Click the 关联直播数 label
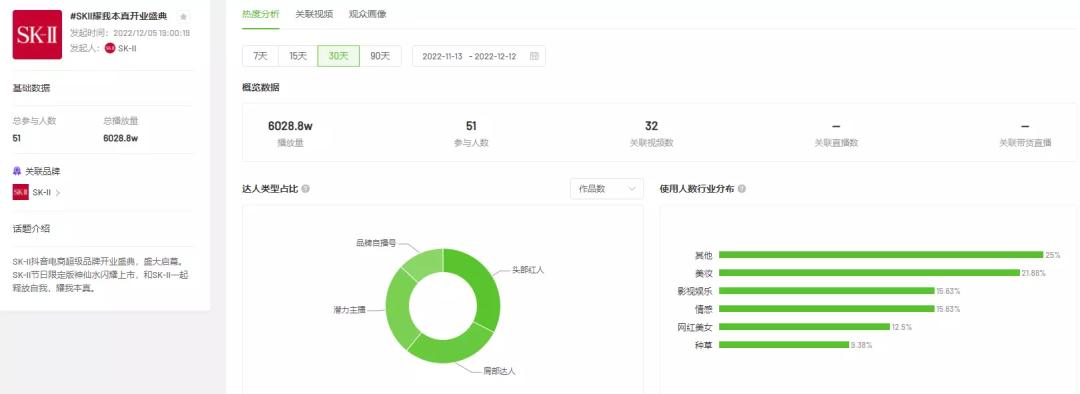This screenshot has width=1080, height=394. click(835, 143)
